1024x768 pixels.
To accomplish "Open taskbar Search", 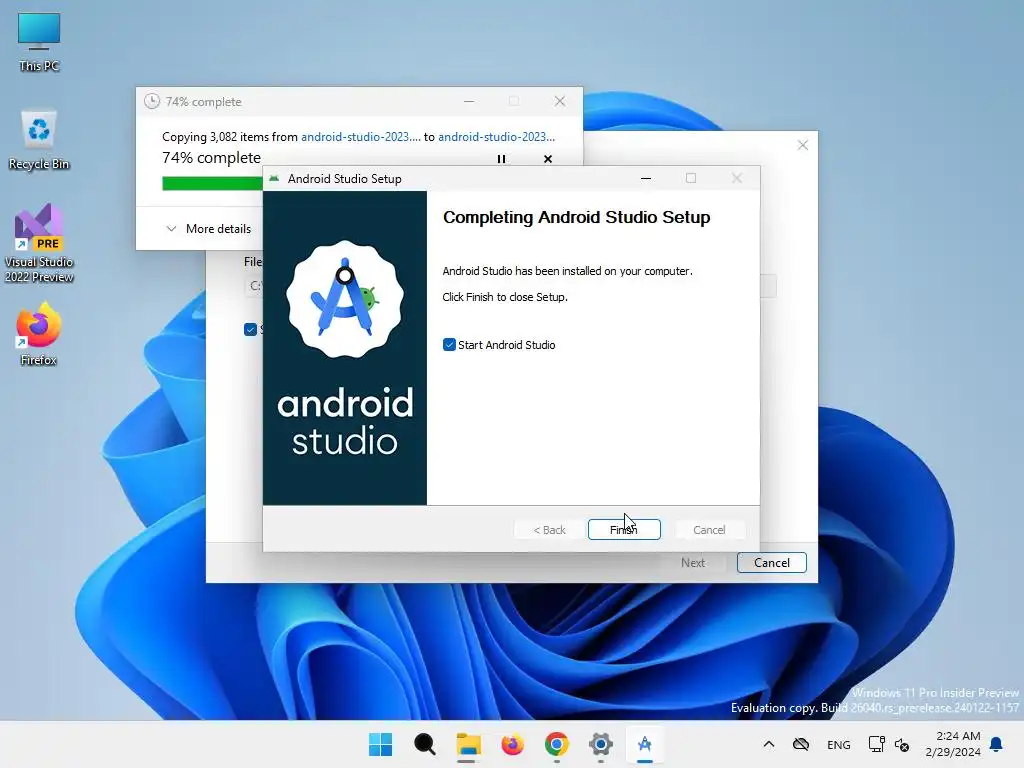I will [x=424, y=744].
